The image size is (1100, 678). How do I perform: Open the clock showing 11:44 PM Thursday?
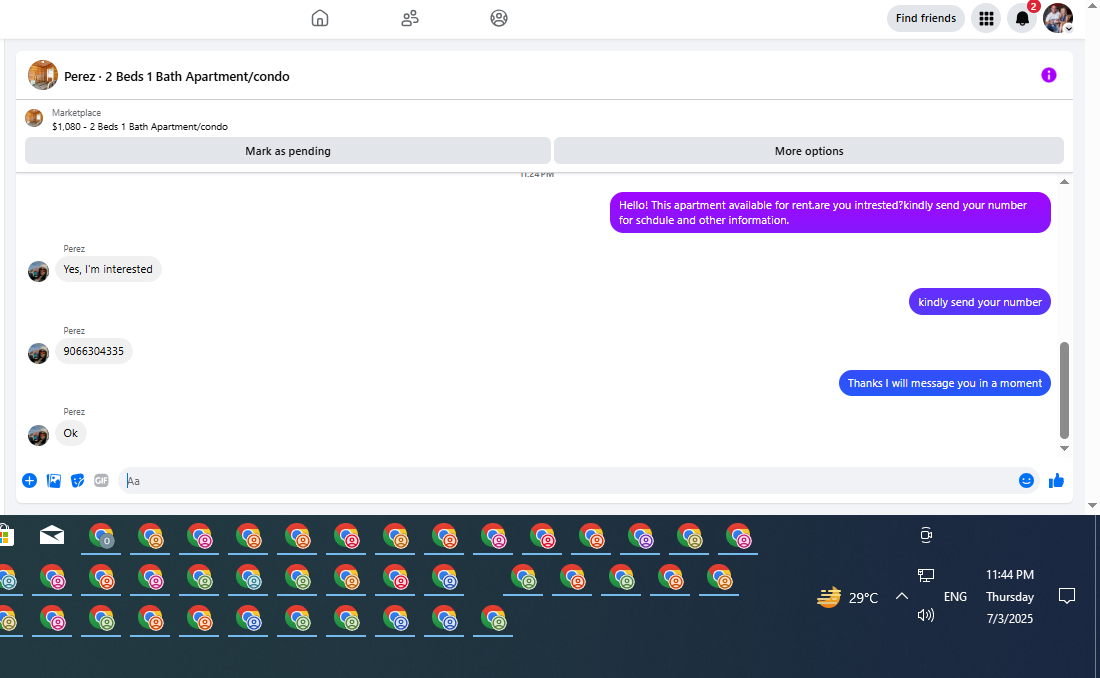pos(1010,597)
